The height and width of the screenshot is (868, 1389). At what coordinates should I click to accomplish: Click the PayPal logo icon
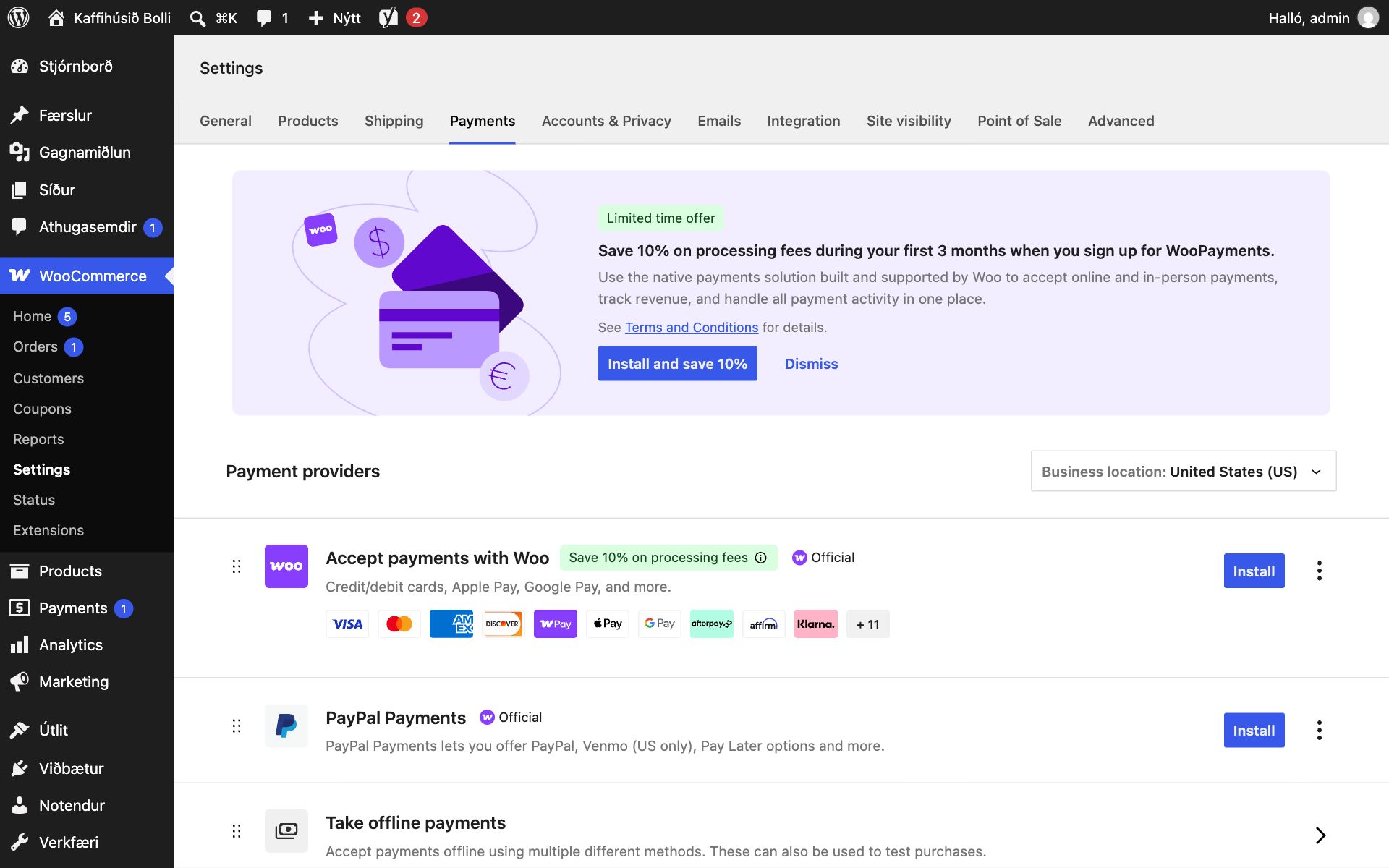click(x=286, y=726)
